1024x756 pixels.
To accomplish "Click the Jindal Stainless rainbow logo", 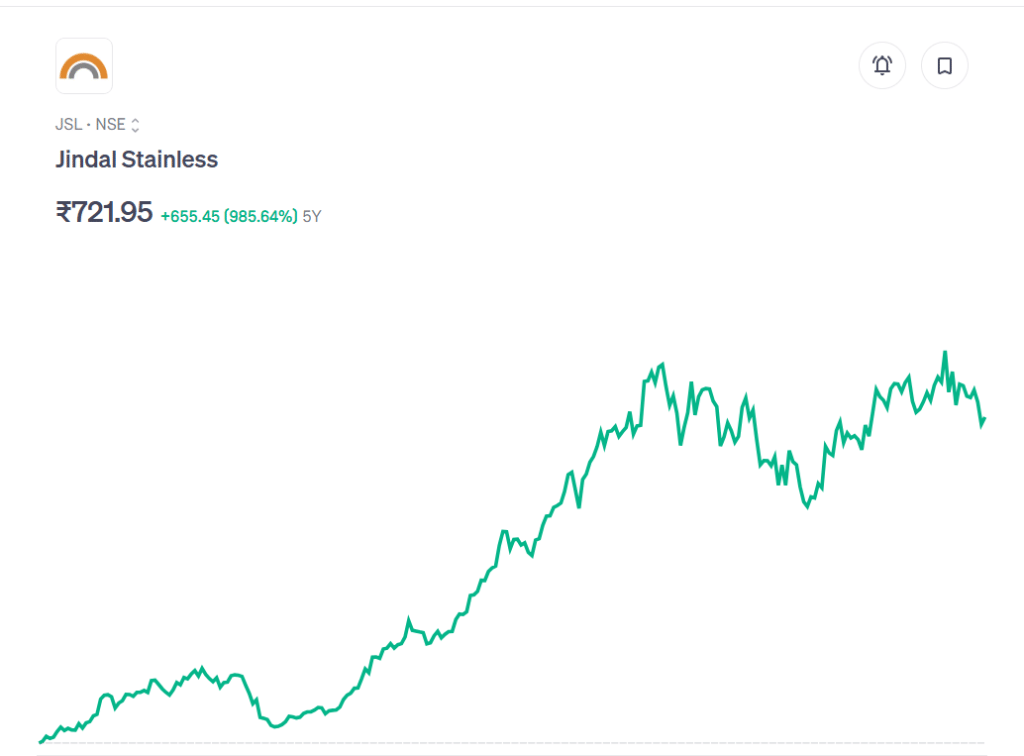I will (84, 66).
